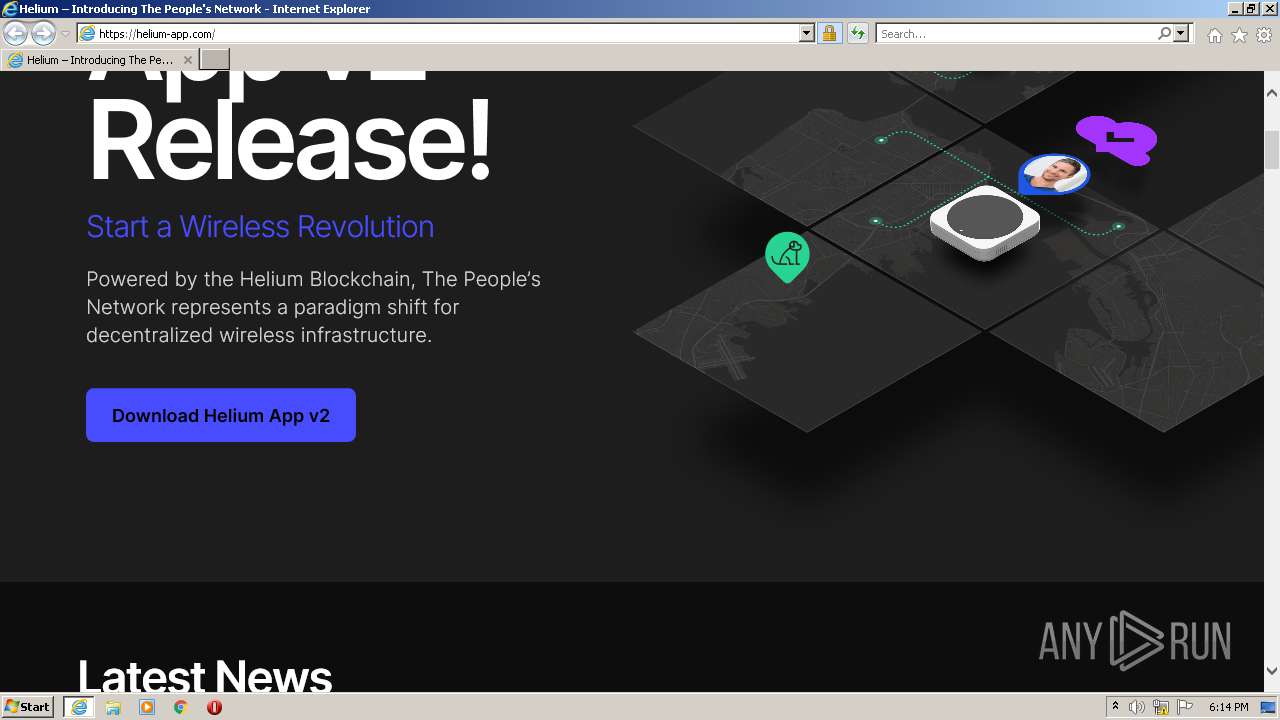
Task: Click the Download Helium App v2 button
Action: (x=221, y=415)
